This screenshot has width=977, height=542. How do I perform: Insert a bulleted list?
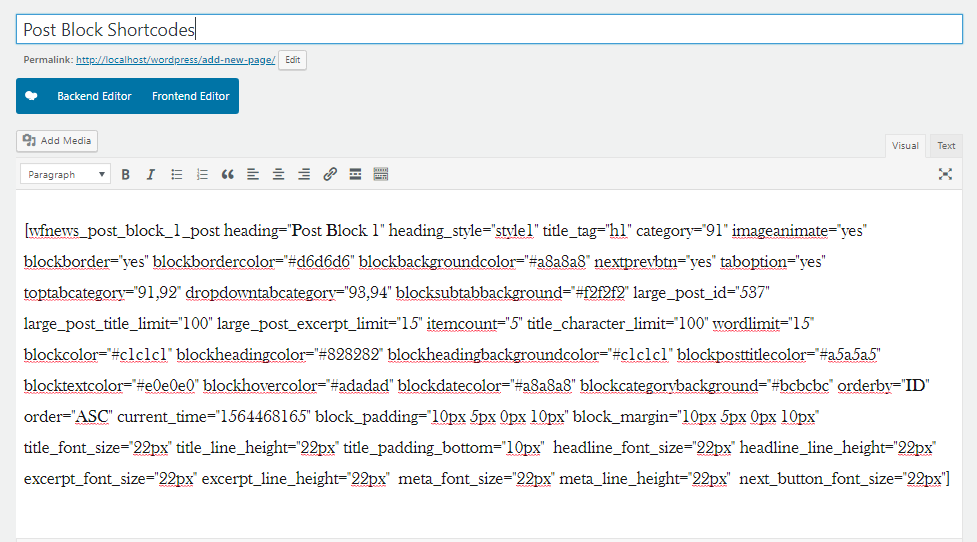pyautogui.click(x=177, y=174)
